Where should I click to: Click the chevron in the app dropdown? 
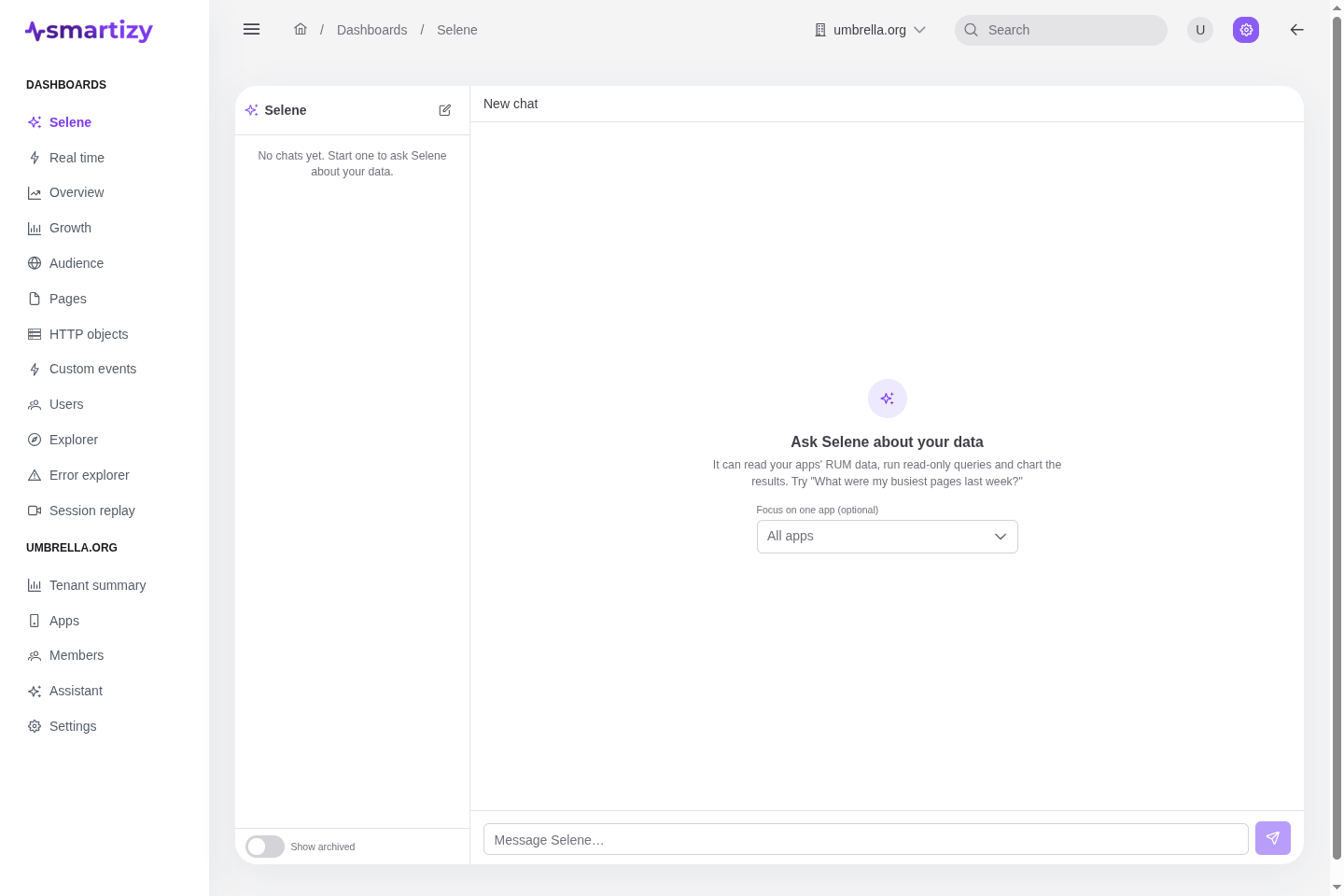1001,537
